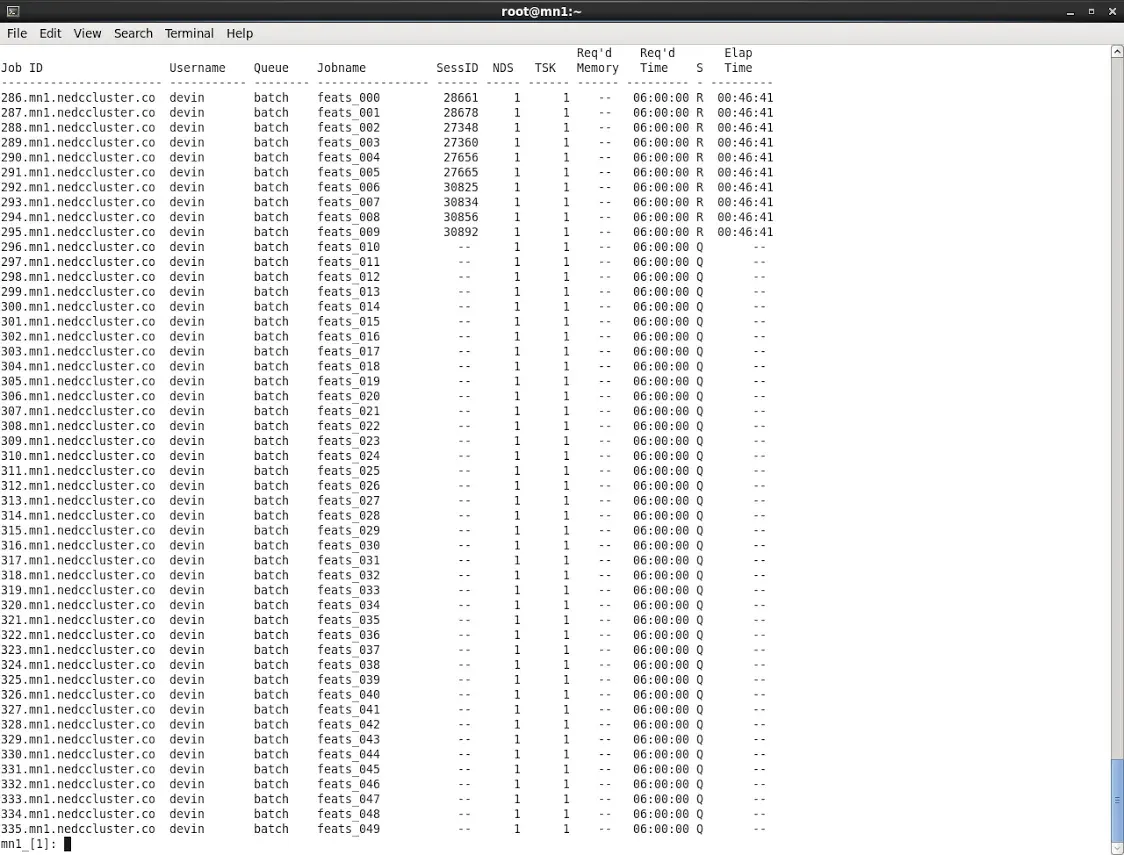Image resolution: width=1124 pixels, height=855 pixels.
Task: Open the Search menu
Action: pyautogui.click(x=133, y=33)
